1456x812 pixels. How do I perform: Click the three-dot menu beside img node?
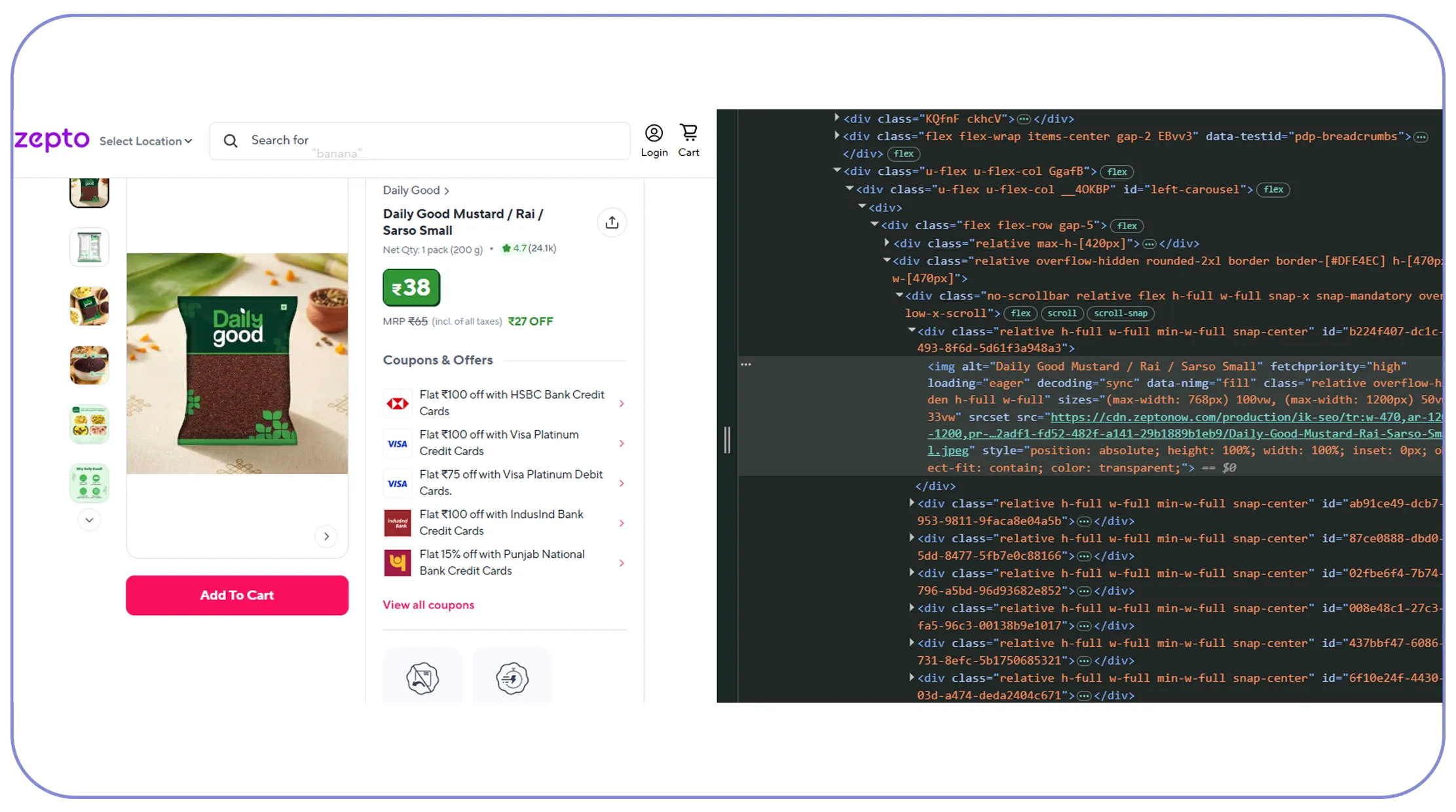[746, 364]
